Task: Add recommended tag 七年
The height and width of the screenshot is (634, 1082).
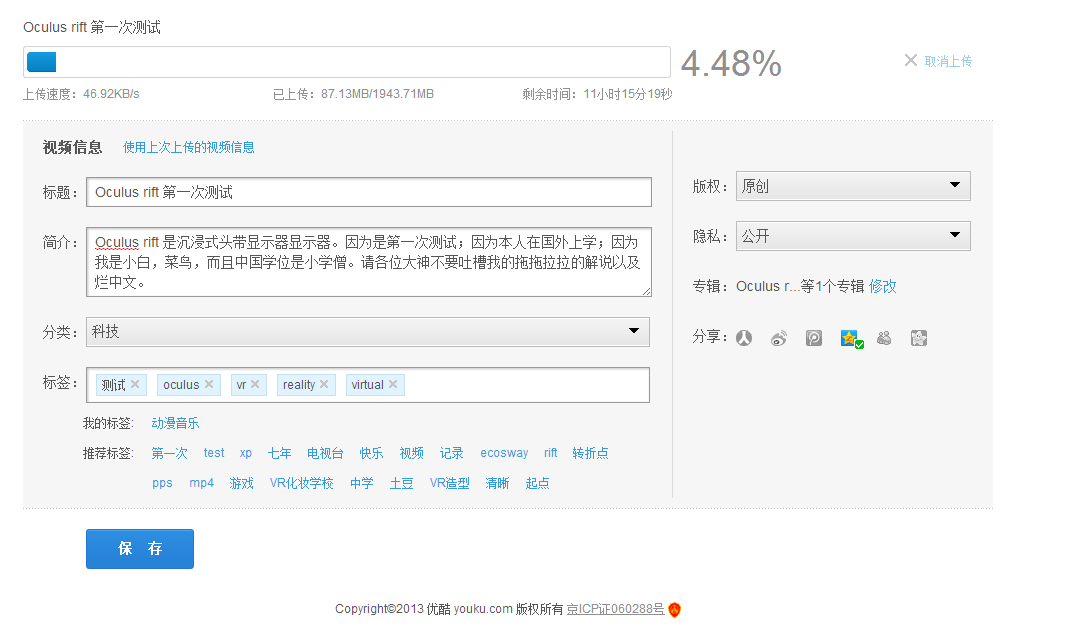Action: 279,453
